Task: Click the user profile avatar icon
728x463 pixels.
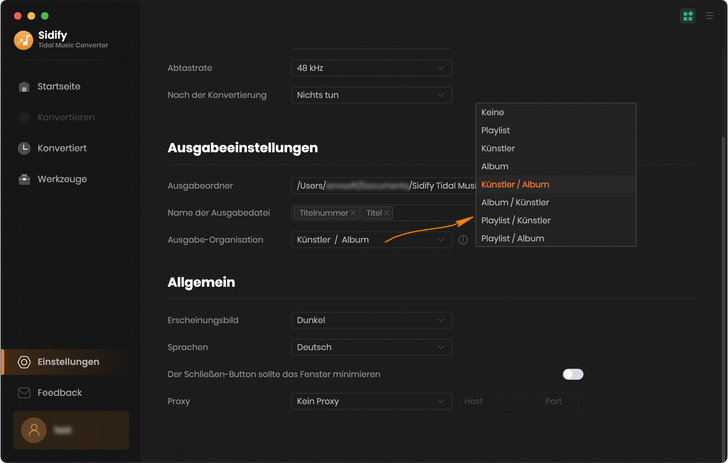Action: 34,430
